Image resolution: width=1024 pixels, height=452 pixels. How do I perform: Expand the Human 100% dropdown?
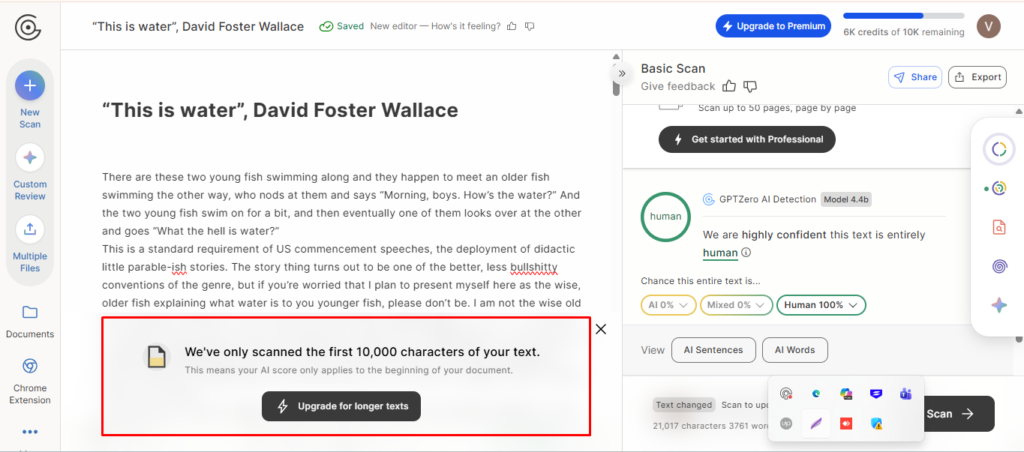(x=821, y=305)
